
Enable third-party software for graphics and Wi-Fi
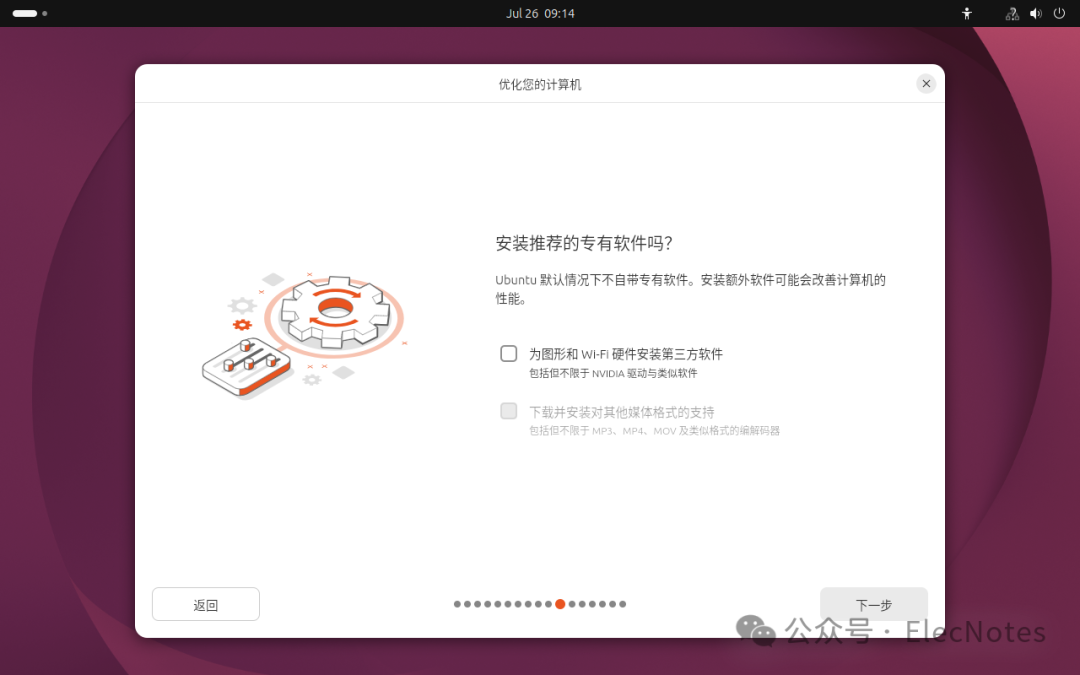tap(508, 353)
